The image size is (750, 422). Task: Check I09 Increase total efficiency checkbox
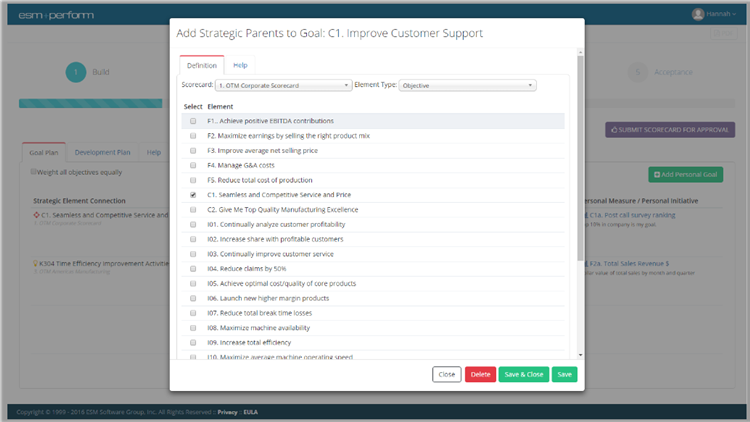193,343
